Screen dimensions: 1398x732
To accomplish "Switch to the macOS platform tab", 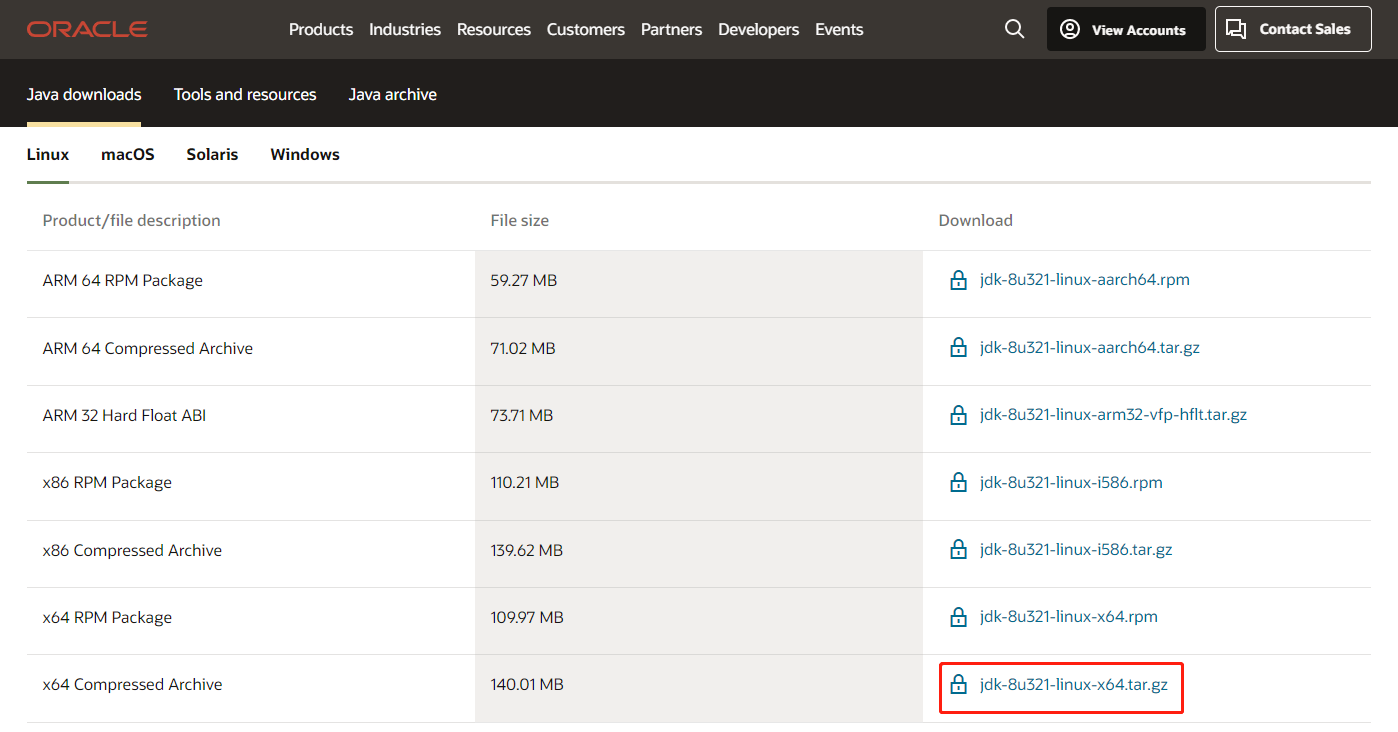I will coord(128,155).
